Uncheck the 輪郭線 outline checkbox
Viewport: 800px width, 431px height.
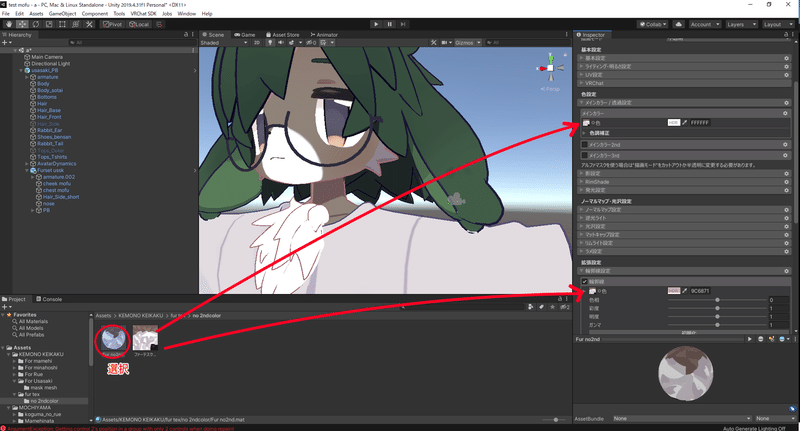click(585, 281)
